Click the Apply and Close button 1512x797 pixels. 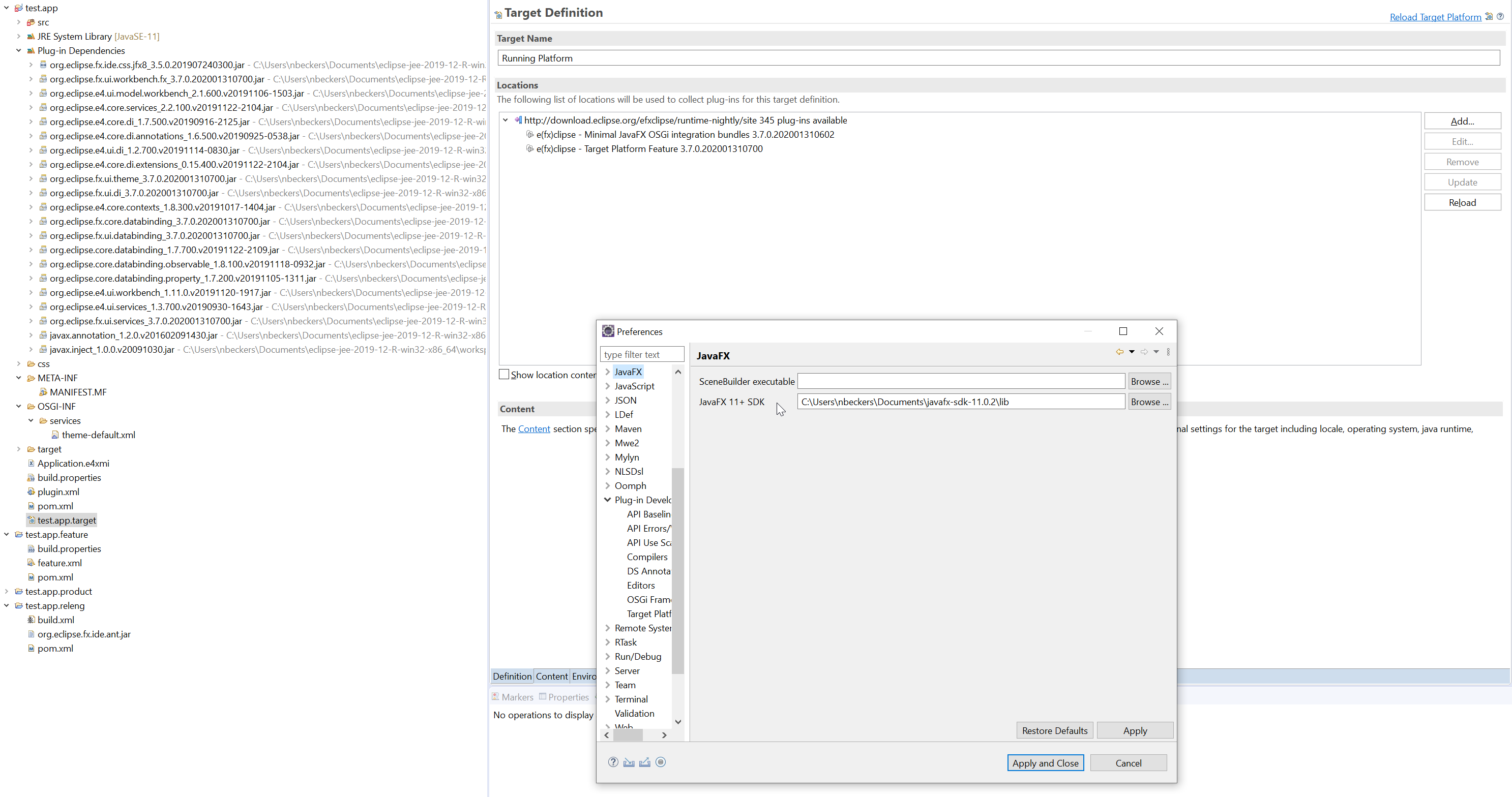[1045, 763]
